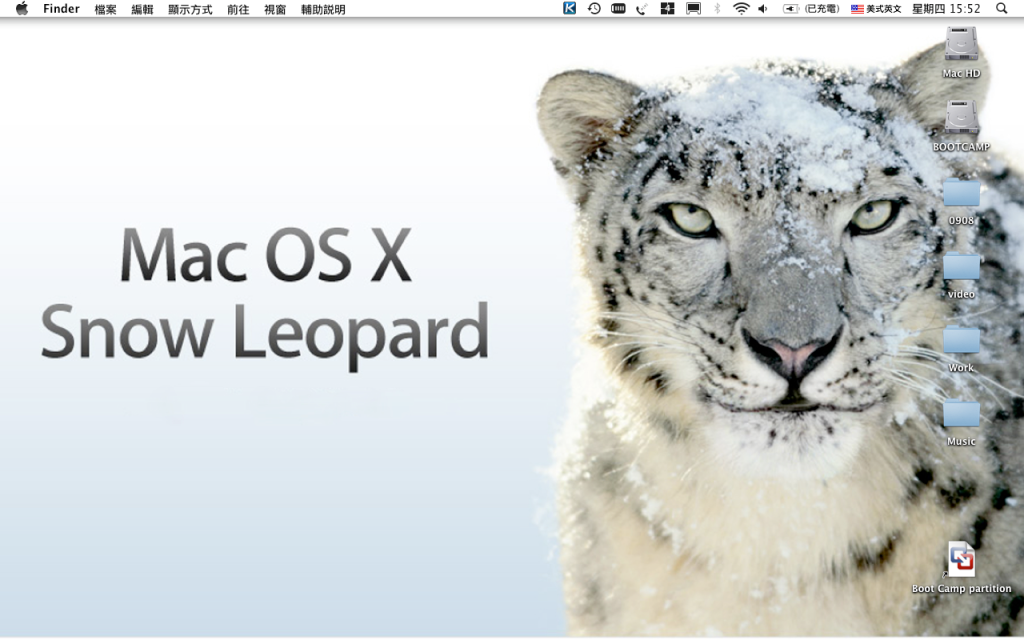Open the 前往 menu

pos(238,9)
